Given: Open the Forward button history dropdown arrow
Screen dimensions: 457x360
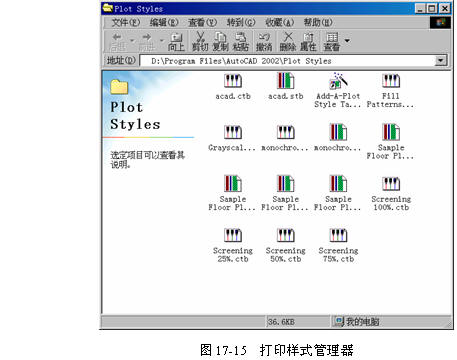Looking at the screenshot, I should (162, 41).
